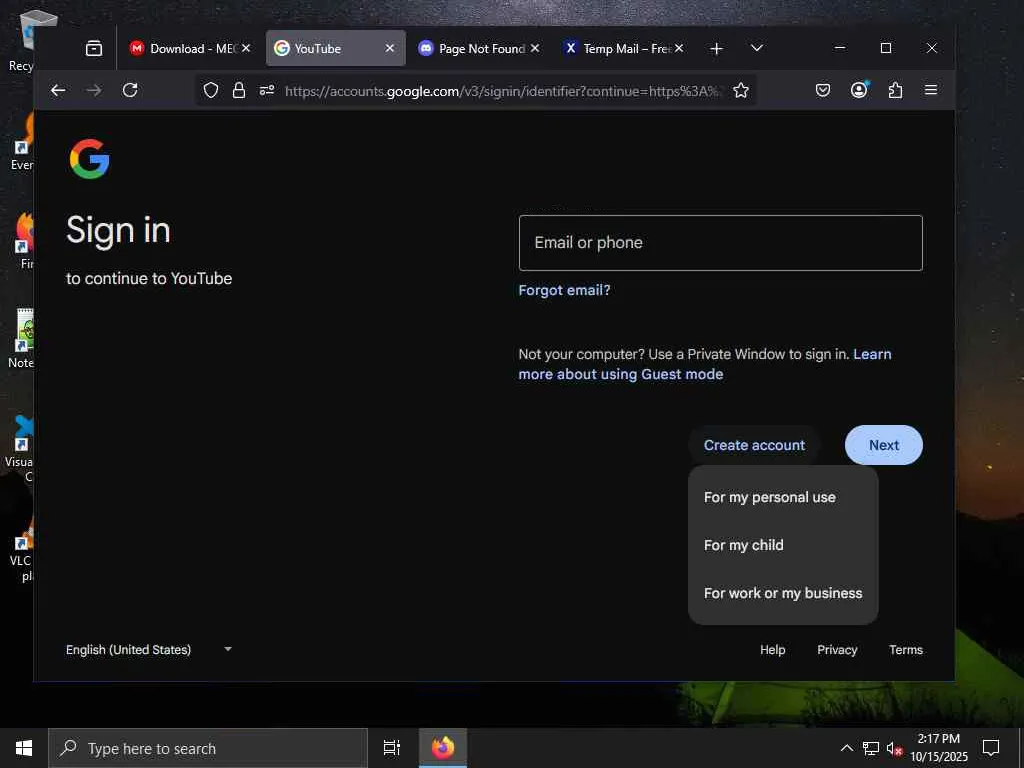Show site security padlock info
The width and height of the screenshot is (1024, 768).
coord(239,90)
